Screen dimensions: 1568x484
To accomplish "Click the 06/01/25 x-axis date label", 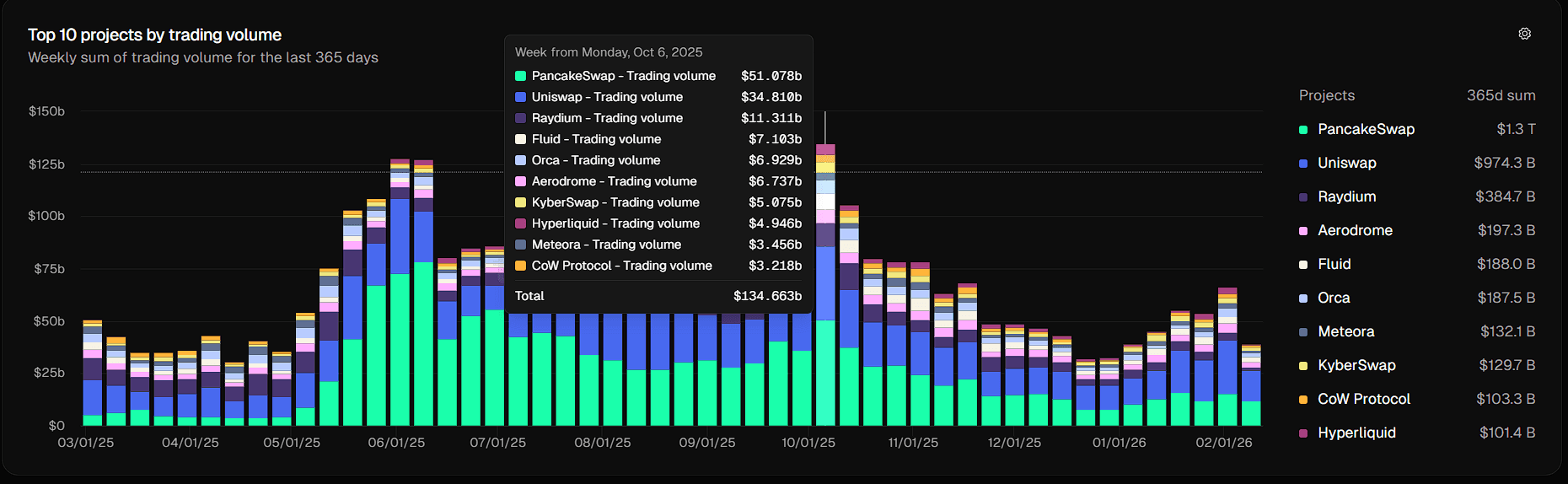I will [396, 443].
